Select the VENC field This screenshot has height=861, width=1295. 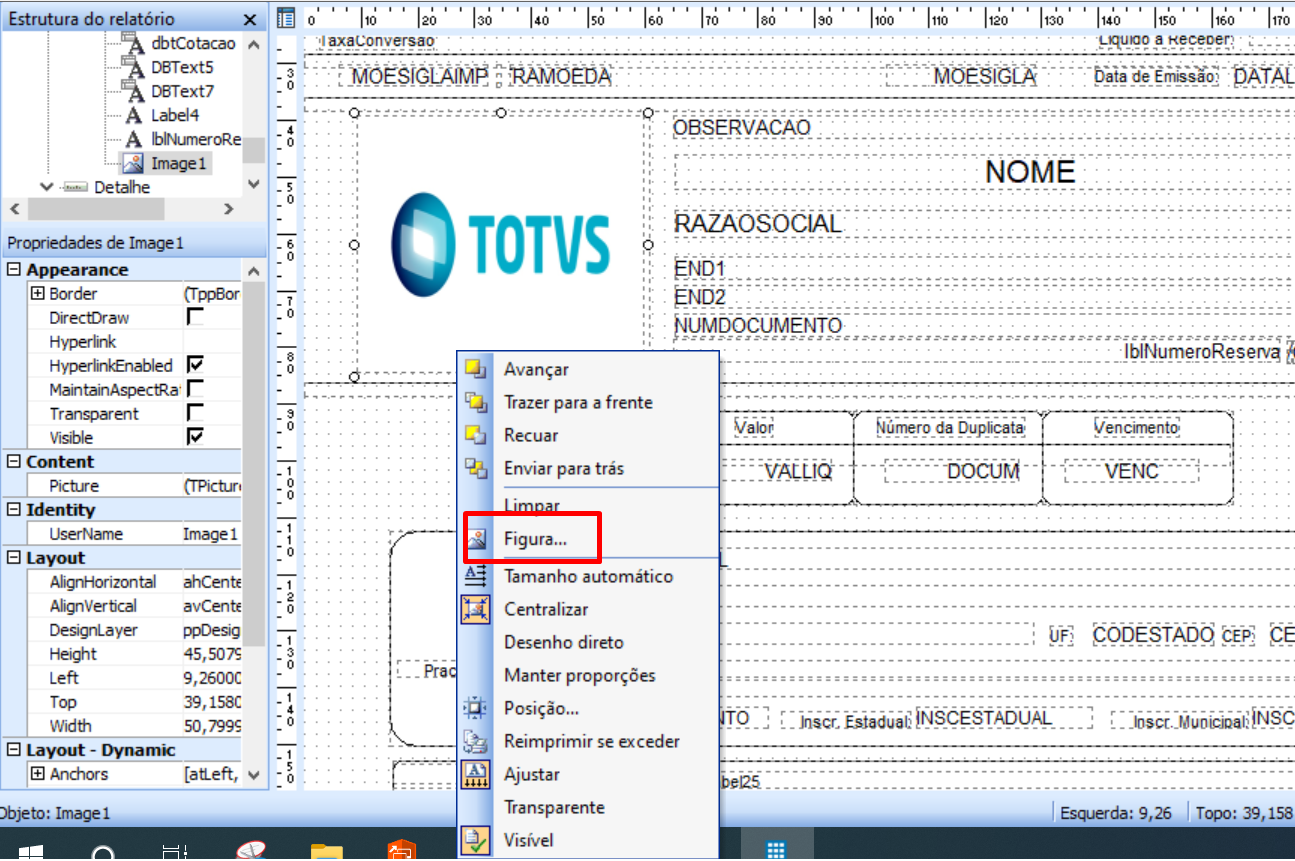1132,472
